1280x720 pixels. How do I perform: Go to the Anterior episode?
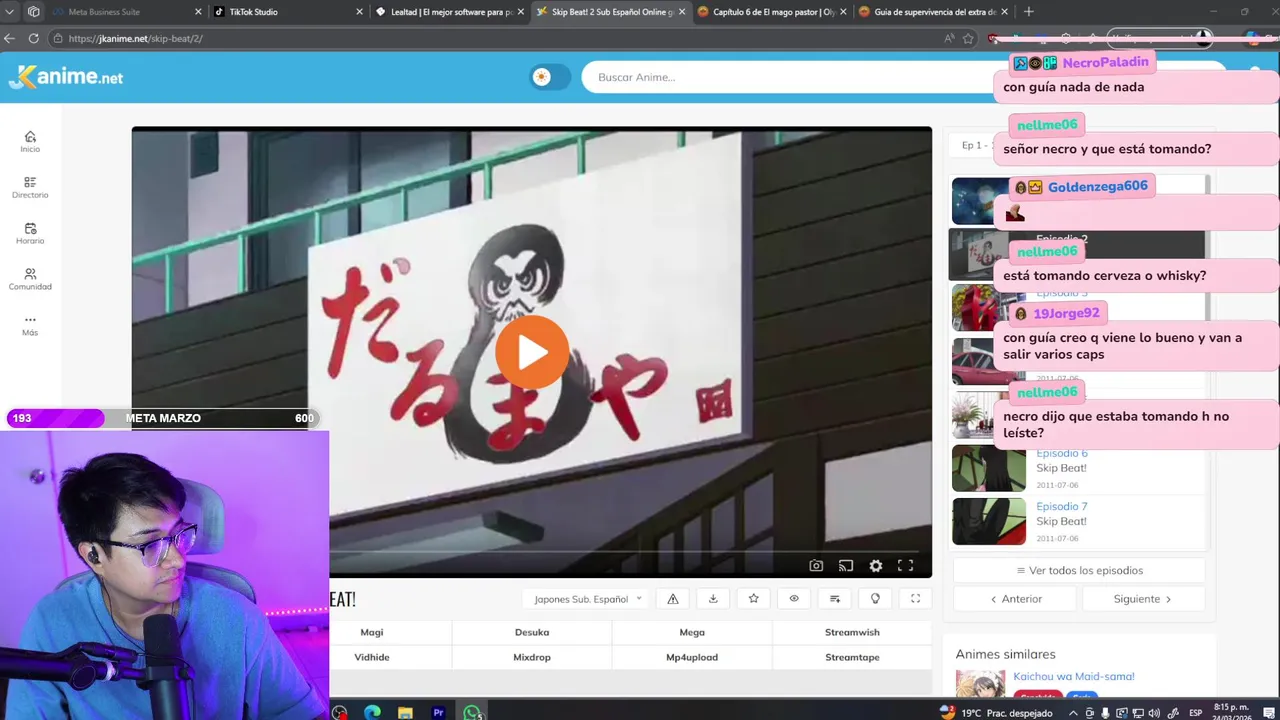pyautogui.click(x=1015, y=599)
